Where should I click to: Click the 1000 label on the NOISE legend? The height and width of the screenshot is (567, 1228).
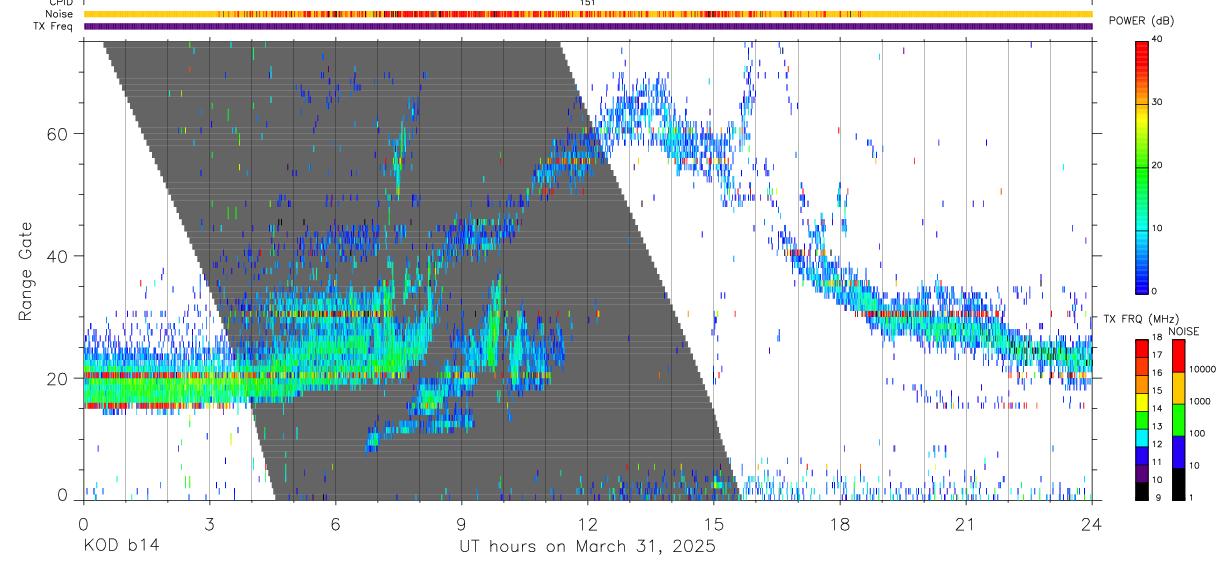(x=1199, y=402)
